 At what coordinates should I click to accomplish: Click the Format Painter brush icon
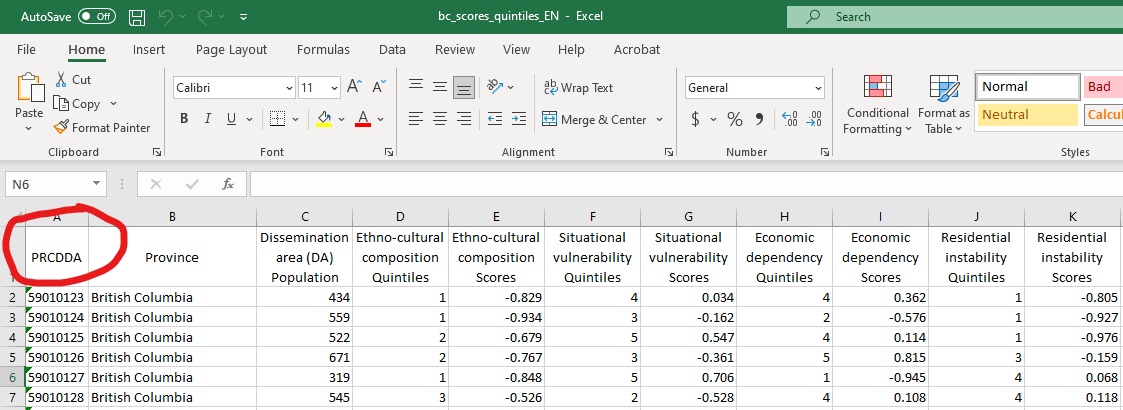click(x=61, y=128)
